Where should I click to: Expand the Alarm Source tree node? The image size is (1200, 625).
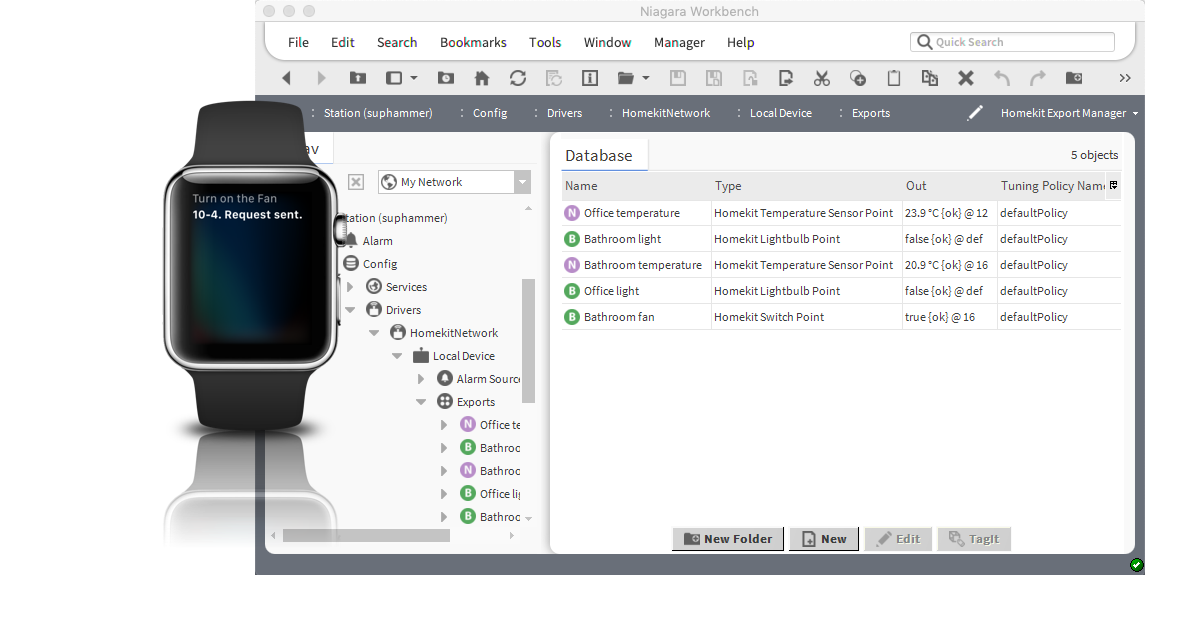pos(421,379)
